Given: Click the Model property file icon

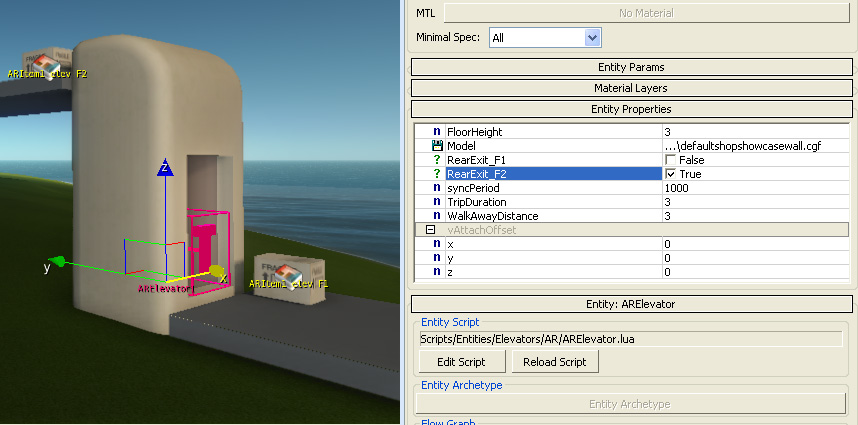Looking at the screenshot, I should [437, 146].
